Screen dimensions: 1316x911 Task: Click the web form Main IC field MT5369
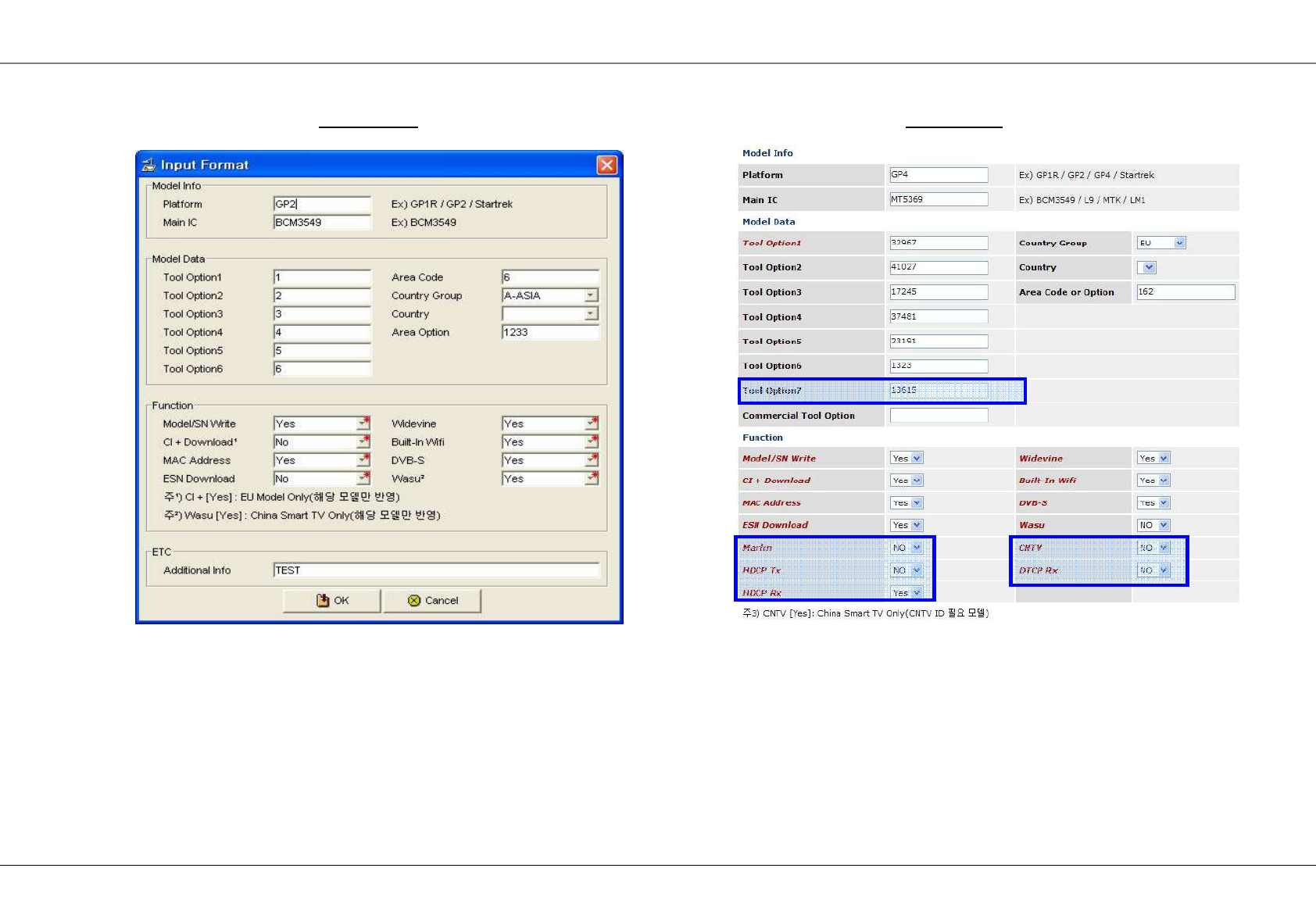click(x=939, y=200)
